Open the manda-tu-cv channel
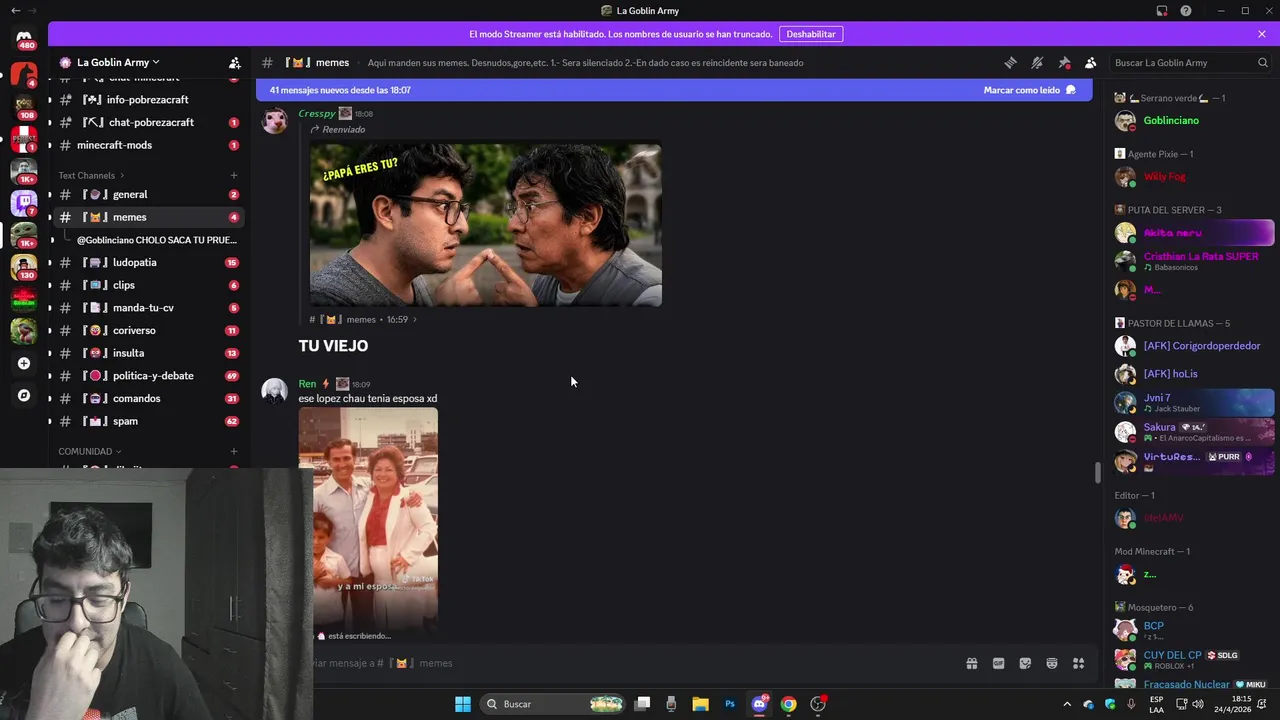The height and width of the screenshot is (720, 1280). coord(147,308)
